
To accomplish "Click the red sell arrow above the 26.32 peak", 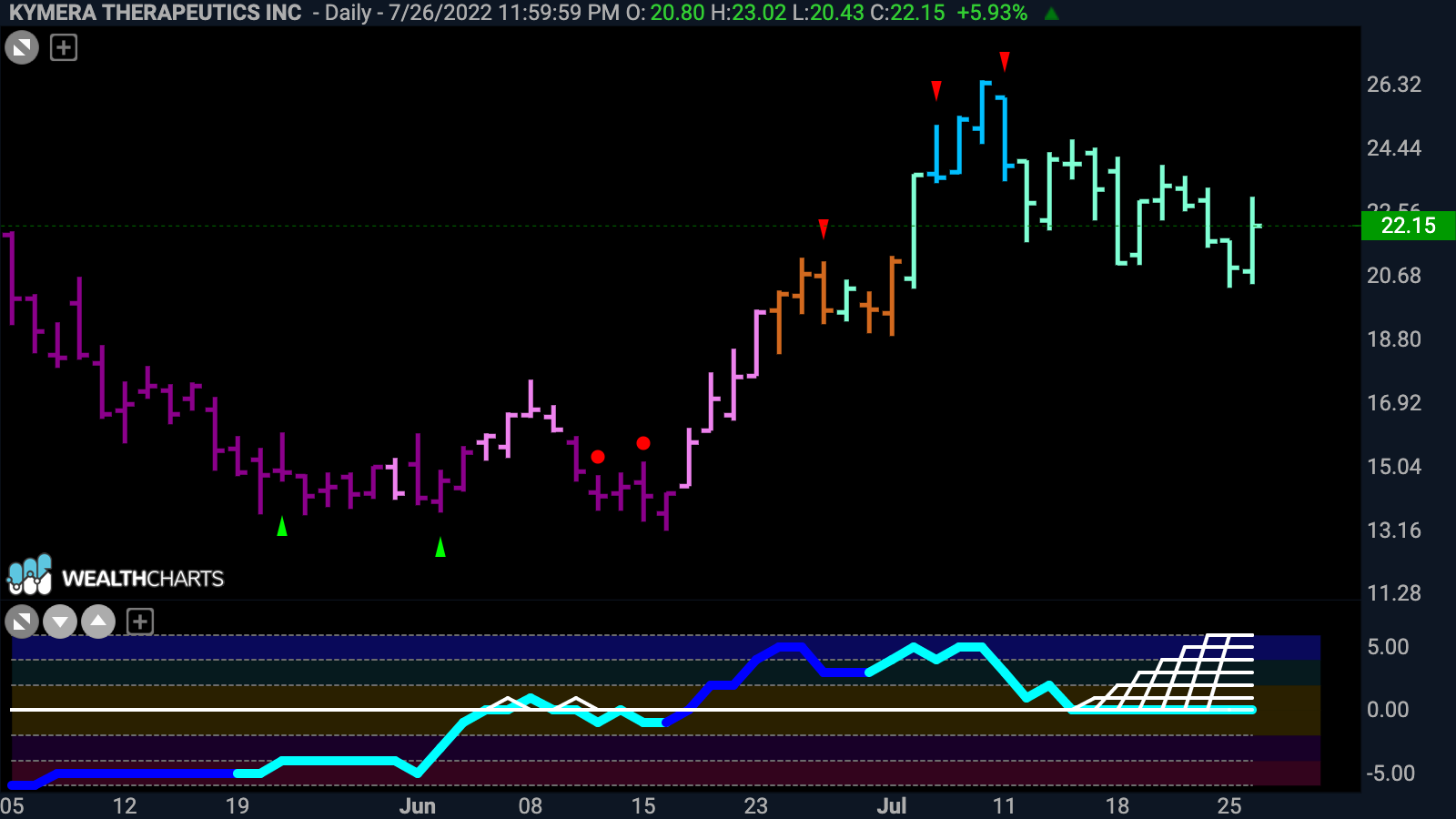I will [1005, 61].
